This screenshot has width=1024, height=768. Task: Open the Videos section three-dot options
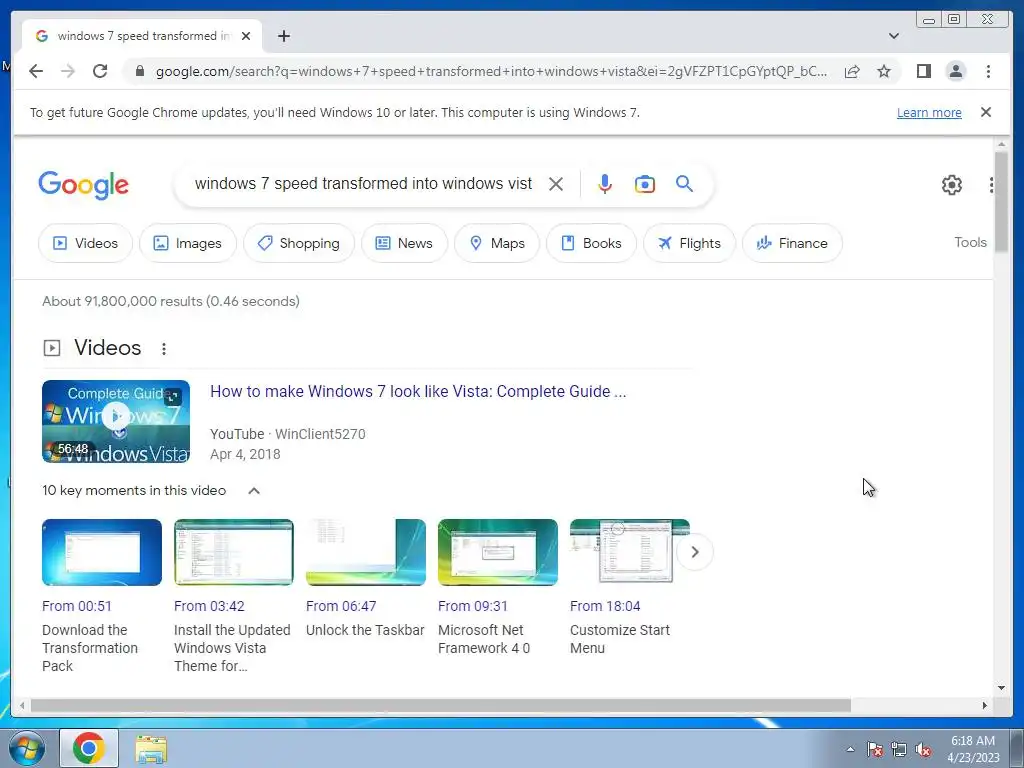[164, 349]
